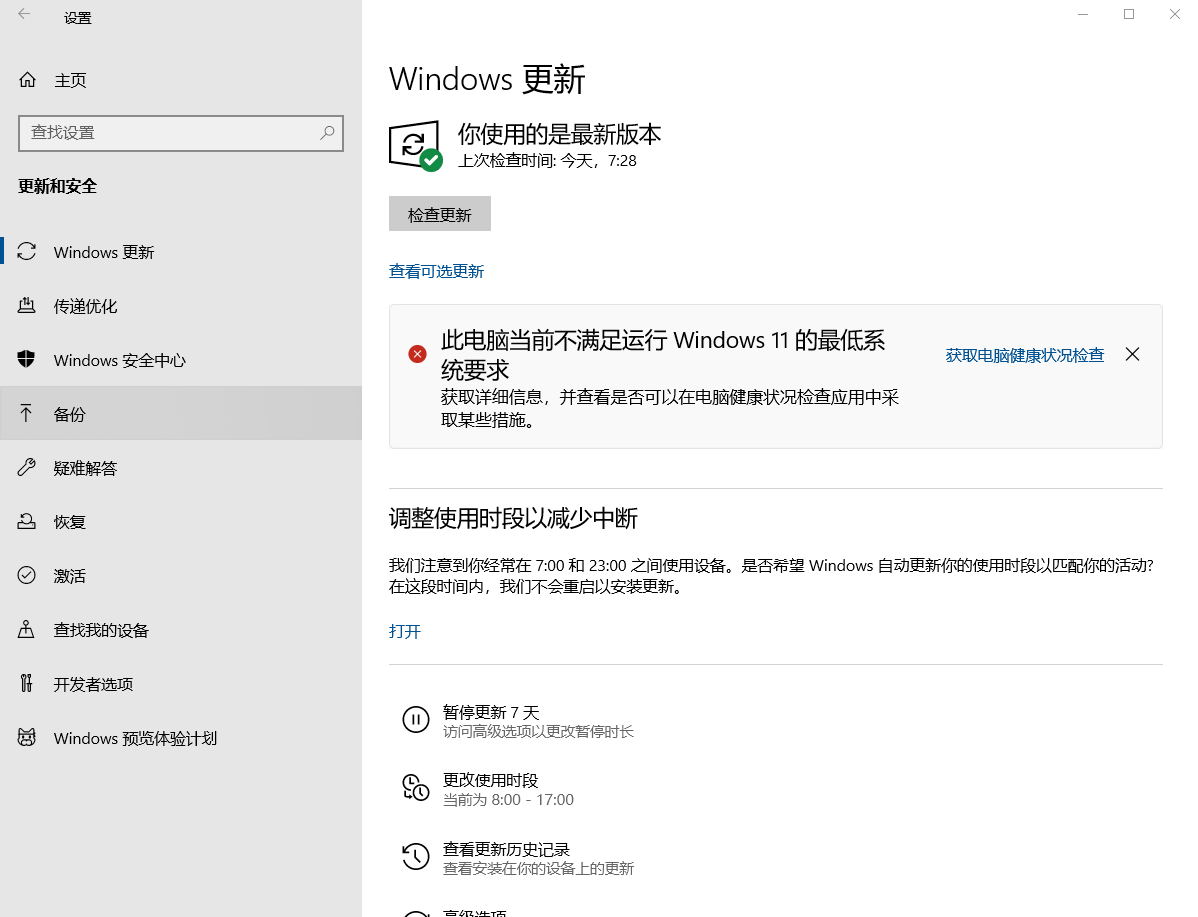This screenshot has height=917, width=1198.
Task: Click 更改使用时段 option text
Action: pyautogui.click(x=491, y=780)
